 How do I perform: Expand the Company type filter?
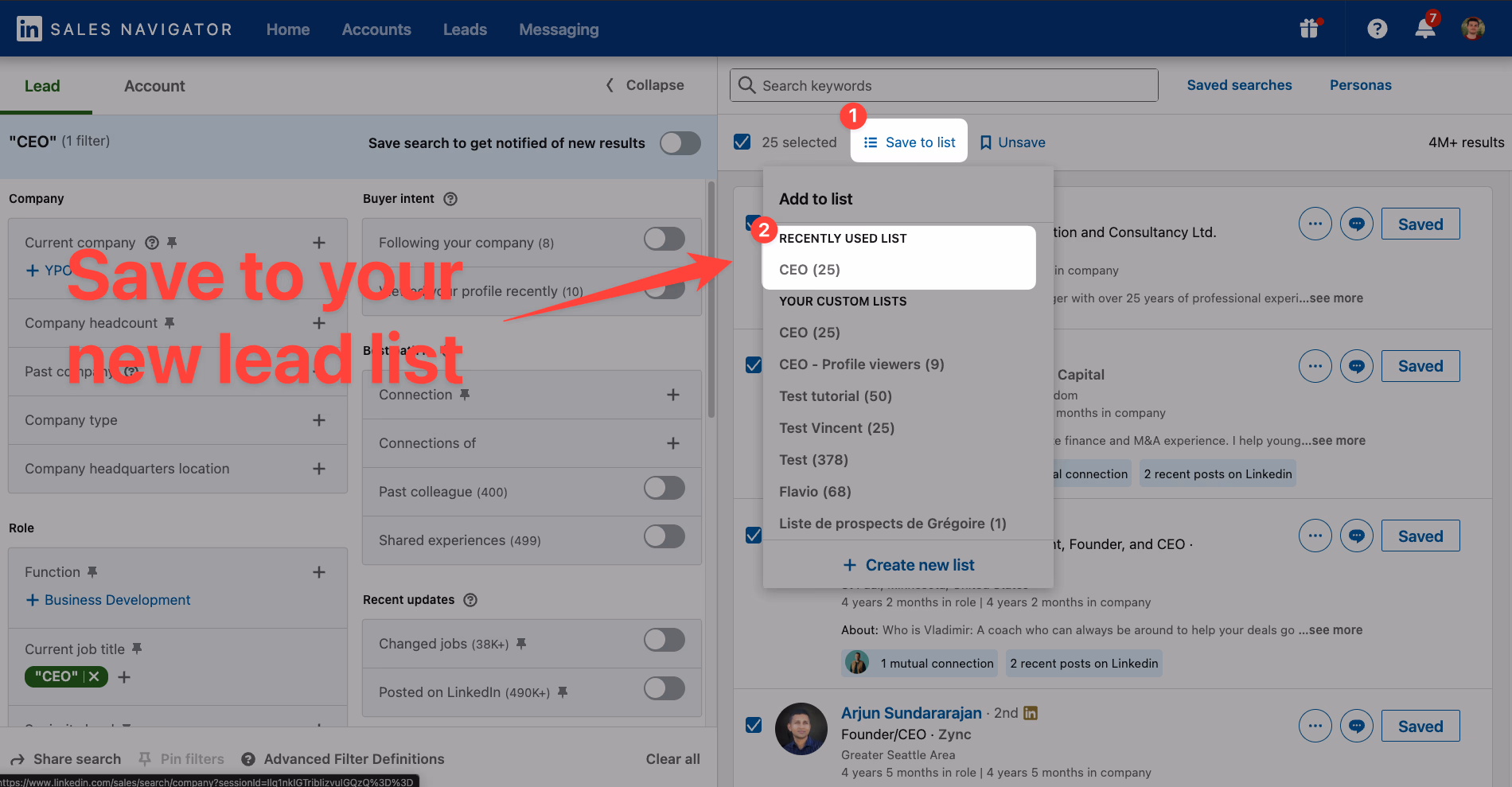319,420
